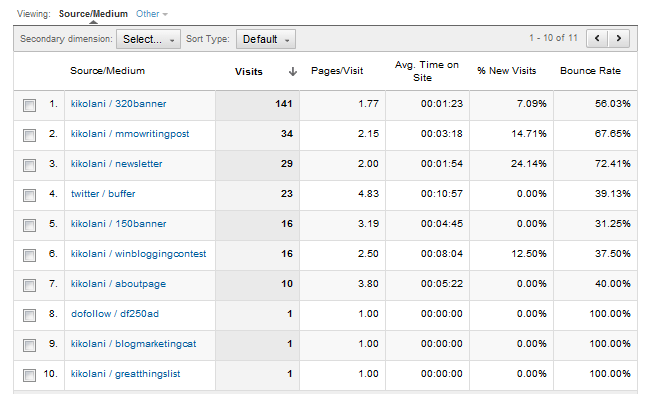Open the Sort Type Default dropdown
Image resolution: width=652 pixels, height=400 pixels.
coord(266,39)
